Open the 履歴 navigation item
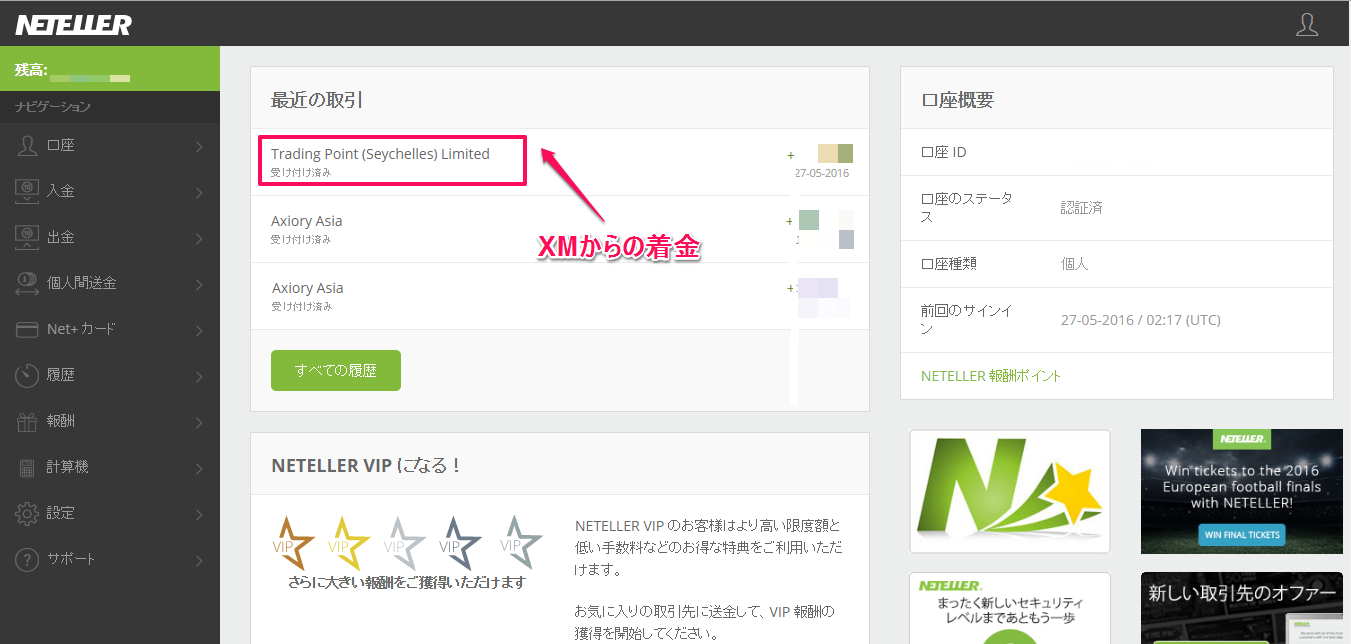Screen dimensions: 1351x644 [110, 375]
